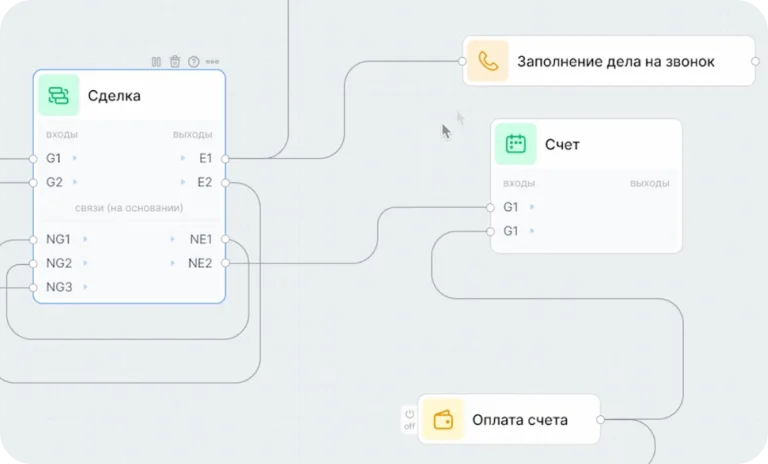Select the Оплата счета node title
The height and width of the screenshot is (464, 768).
click(x=519, y=419)
